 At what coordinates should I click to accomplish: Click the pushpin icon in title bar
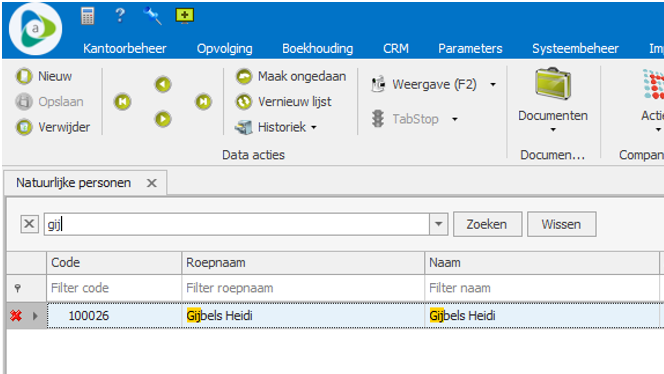[x=152, y=16]
